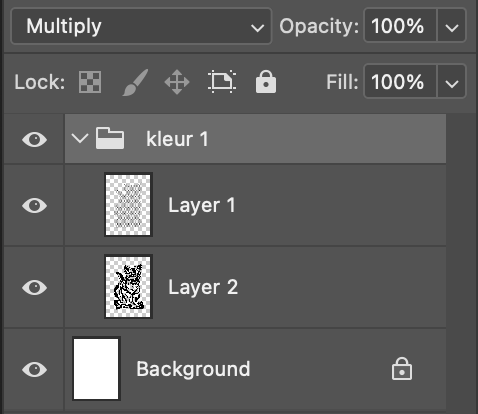Click the prevent artboard auto-nesting lock icon
The height and width of the screenshot is (414, 478).
click(x=222, y=82)
